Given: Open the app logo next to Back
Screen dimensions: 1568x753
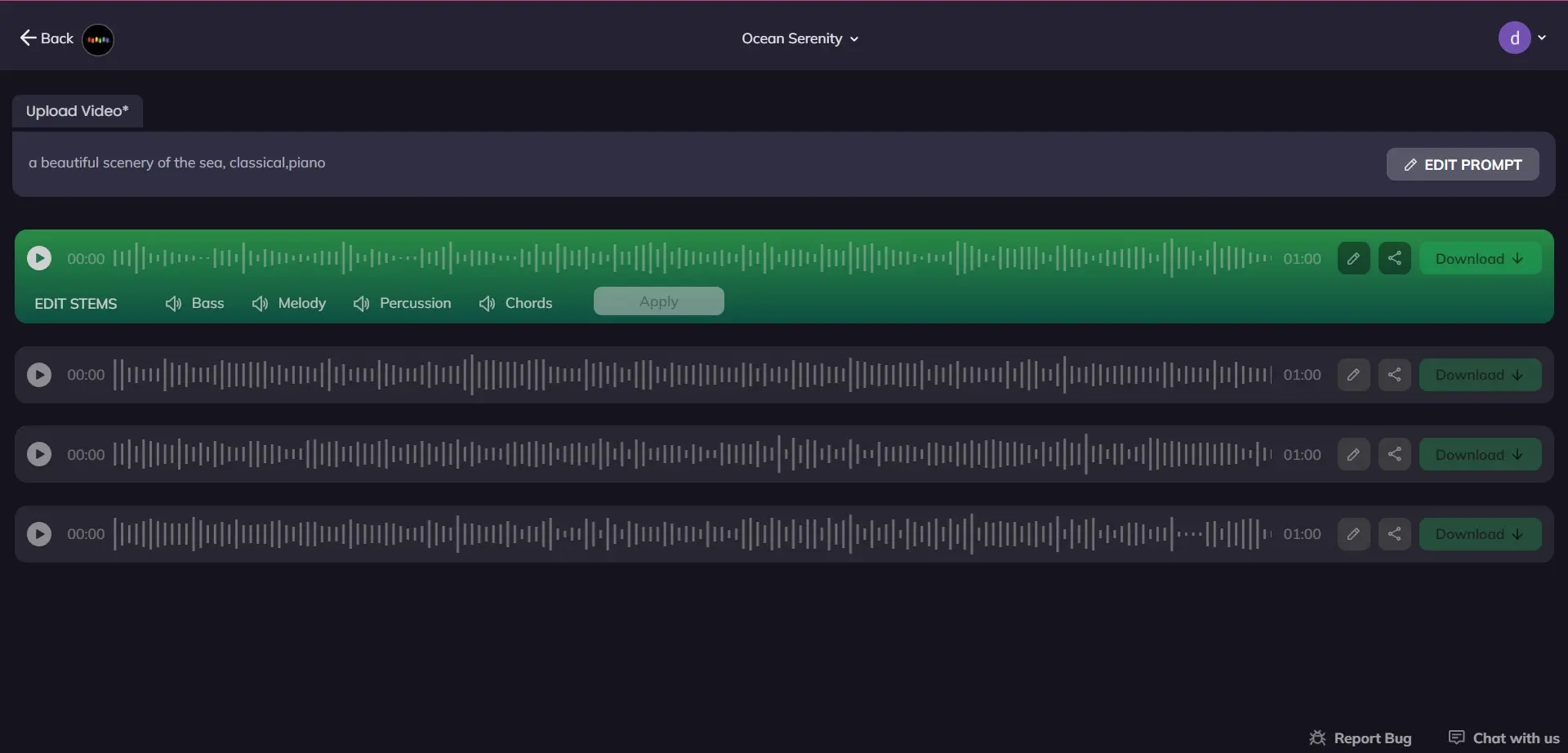Looking at the screenshot, I should coord(98,39).
